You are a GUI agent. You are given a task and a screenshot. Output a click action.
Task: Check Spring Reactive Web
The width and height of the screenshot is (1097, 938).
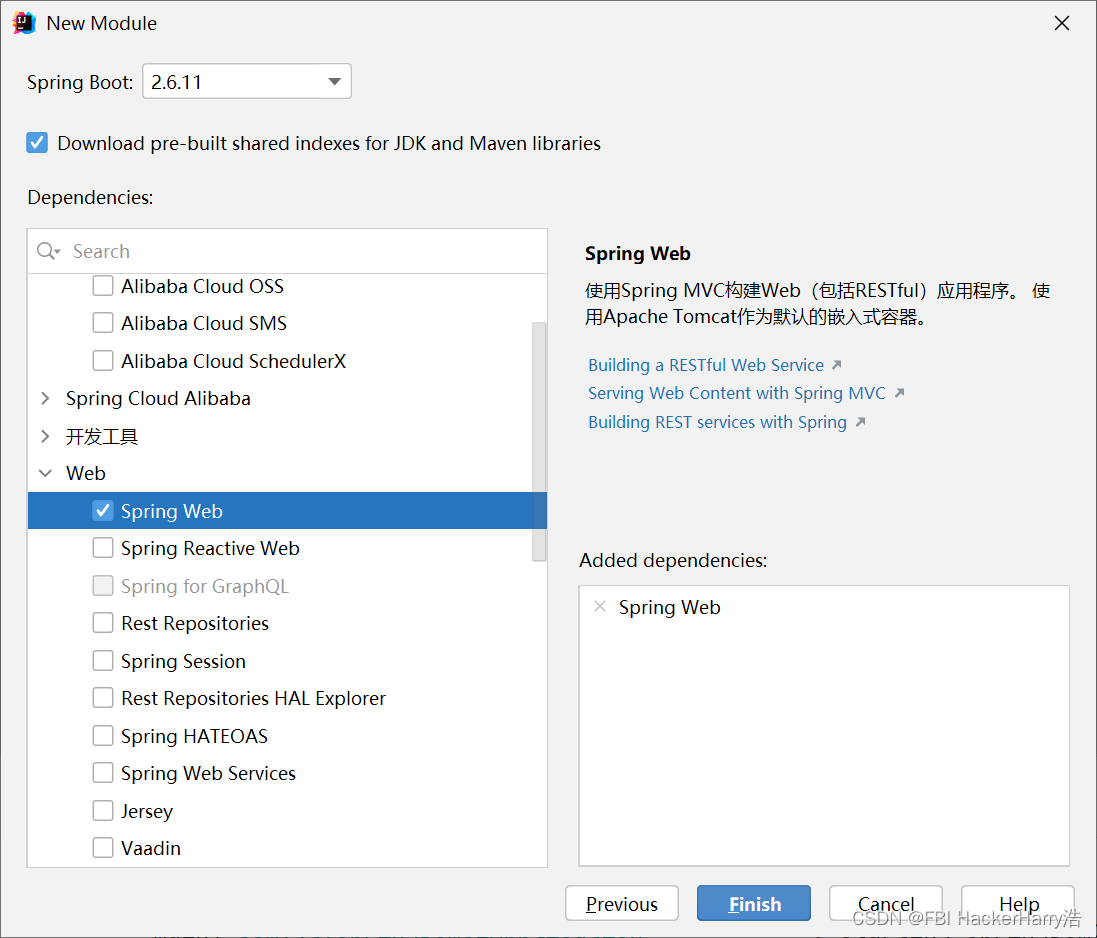[103, 548]
